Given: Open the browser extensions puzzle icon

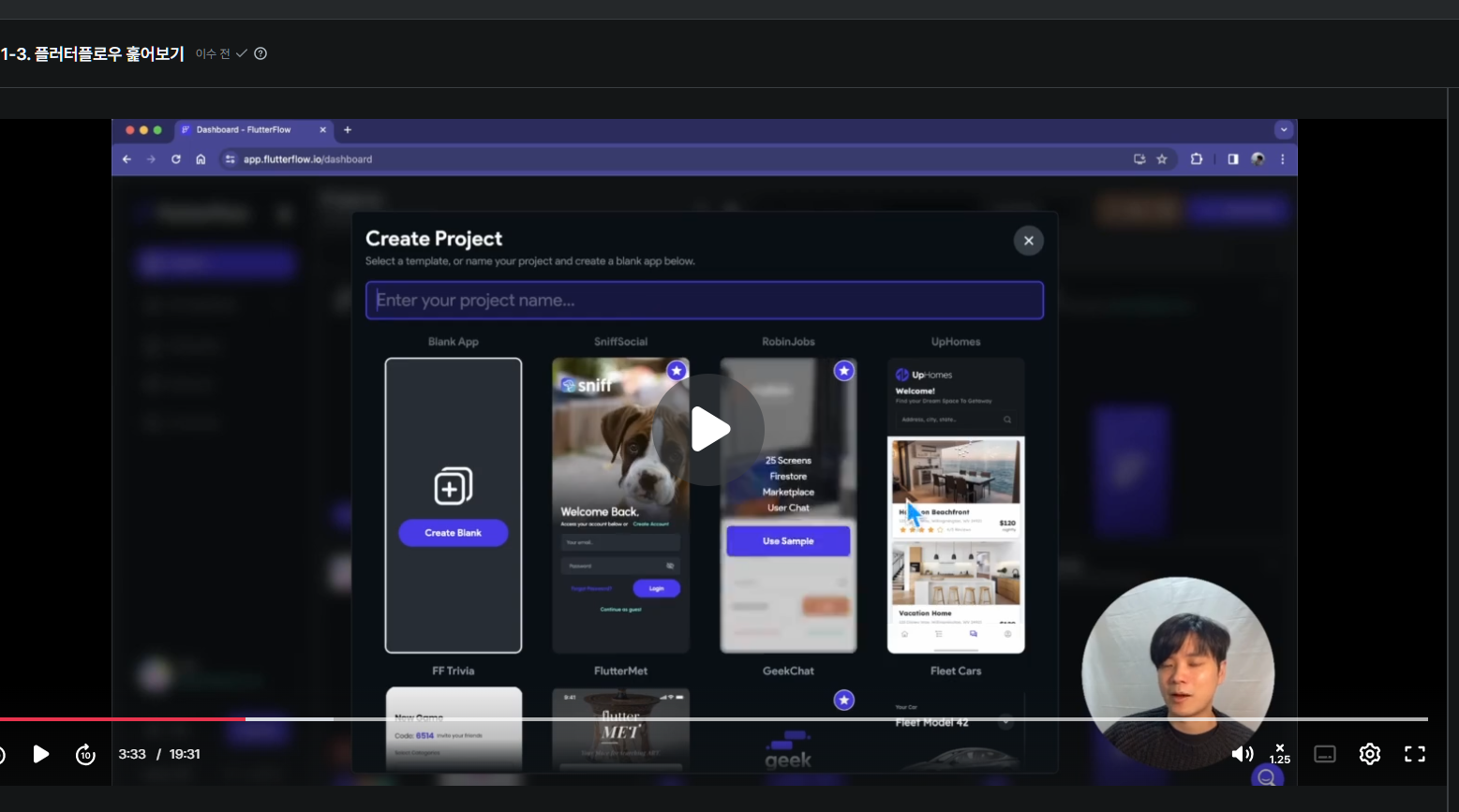Looking at the screenshot, I should (1197, 159).
